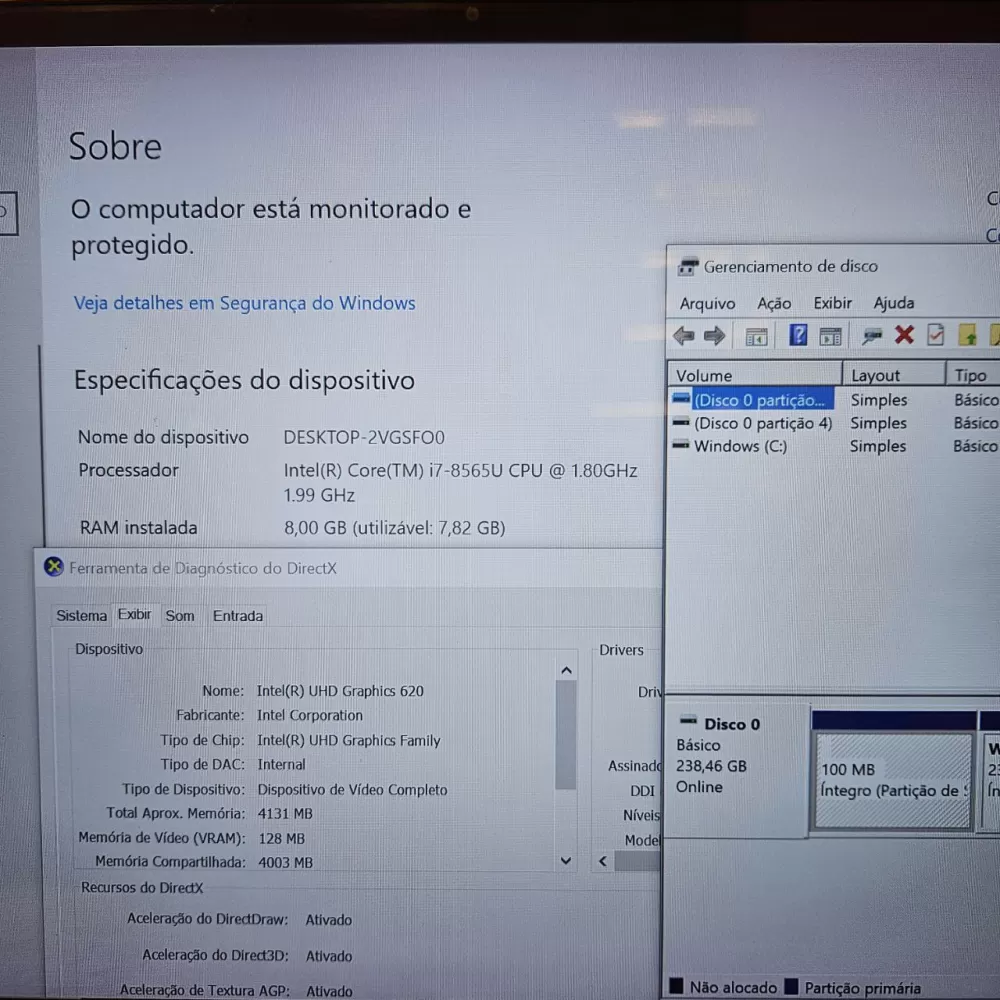Screen dimensions: 1000x1000
Task: Click the back arrow in Gerenciamento de disco toolbar
Action: pyautogui.click(x=684, y=335)
